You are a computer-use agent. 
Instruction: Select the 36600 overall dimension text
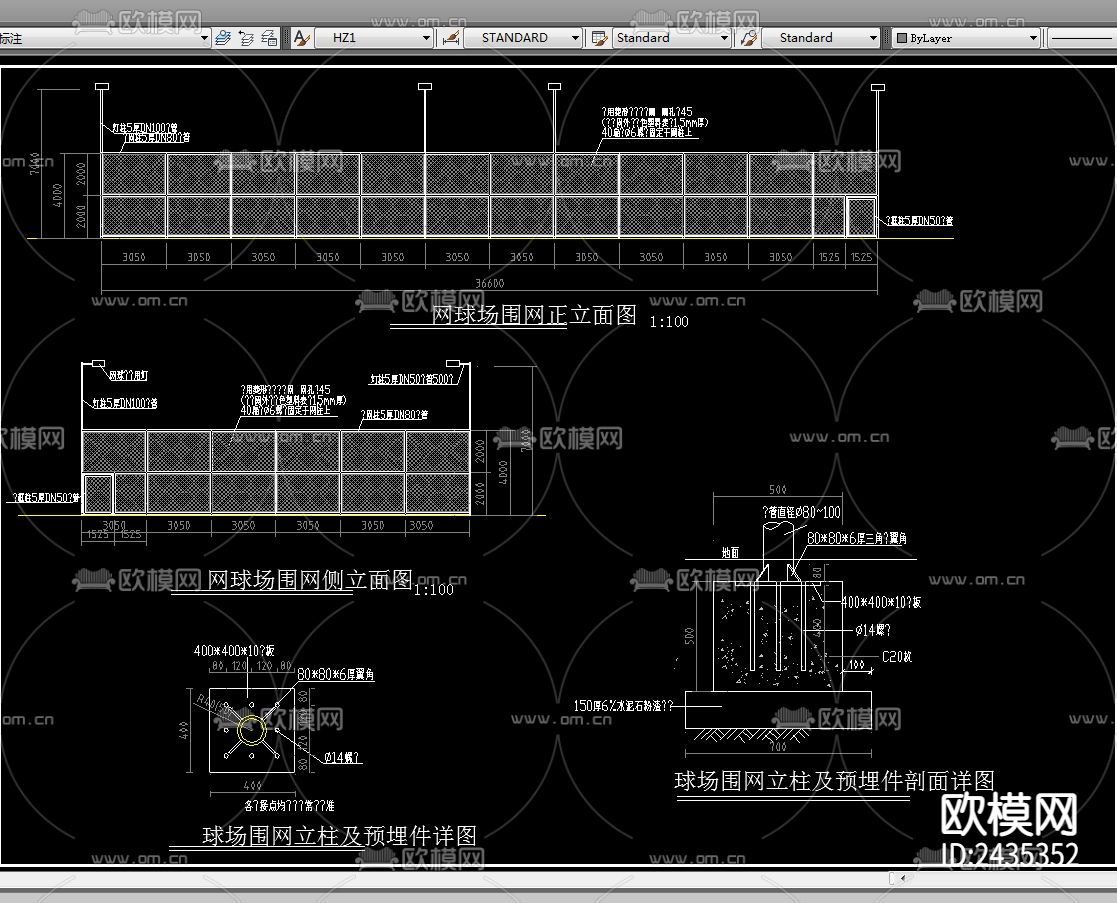tap(489, 283)
